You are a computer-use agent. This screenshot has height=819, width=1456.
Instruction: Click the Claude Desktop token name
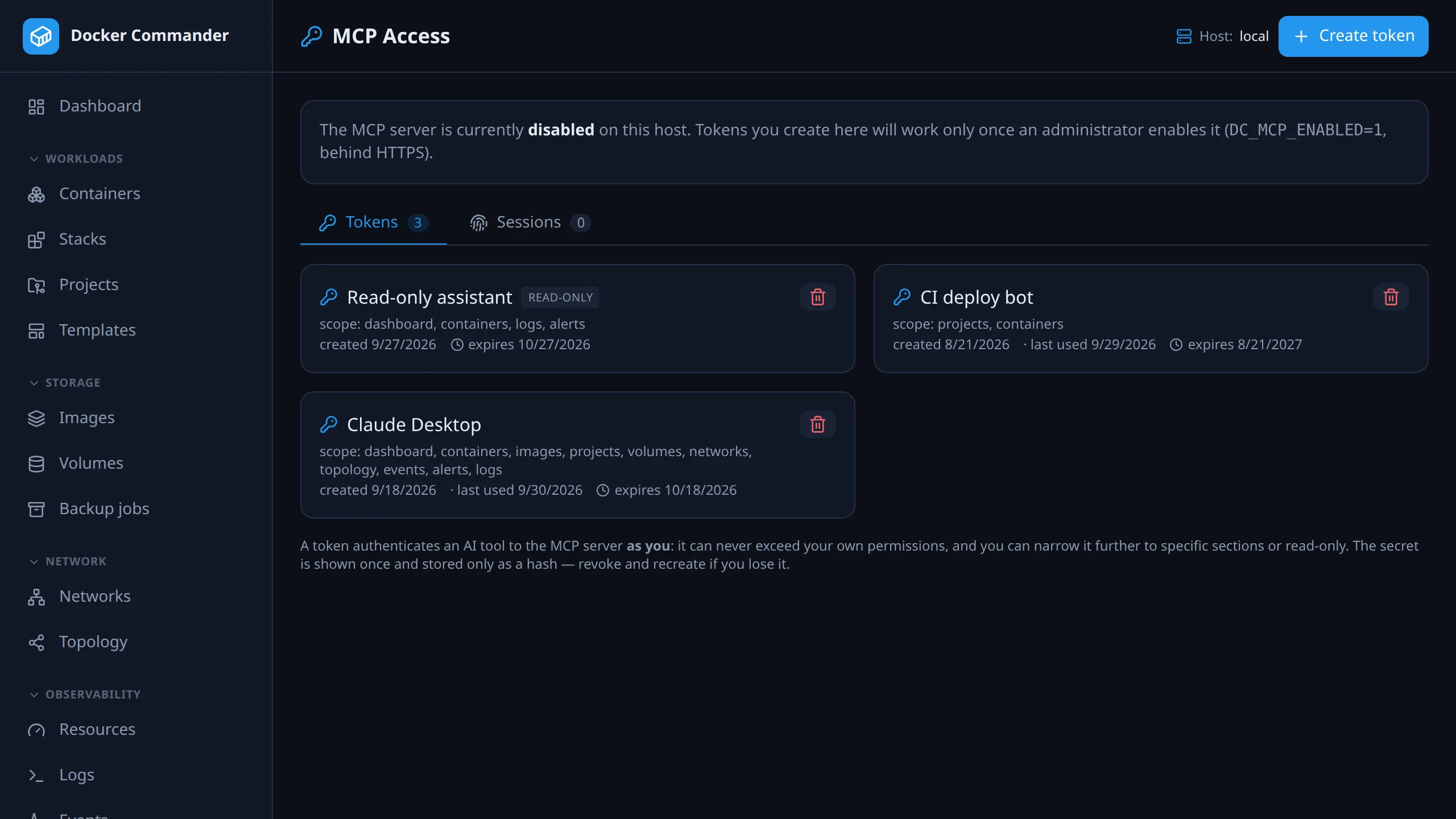click(x=414, y=425)
